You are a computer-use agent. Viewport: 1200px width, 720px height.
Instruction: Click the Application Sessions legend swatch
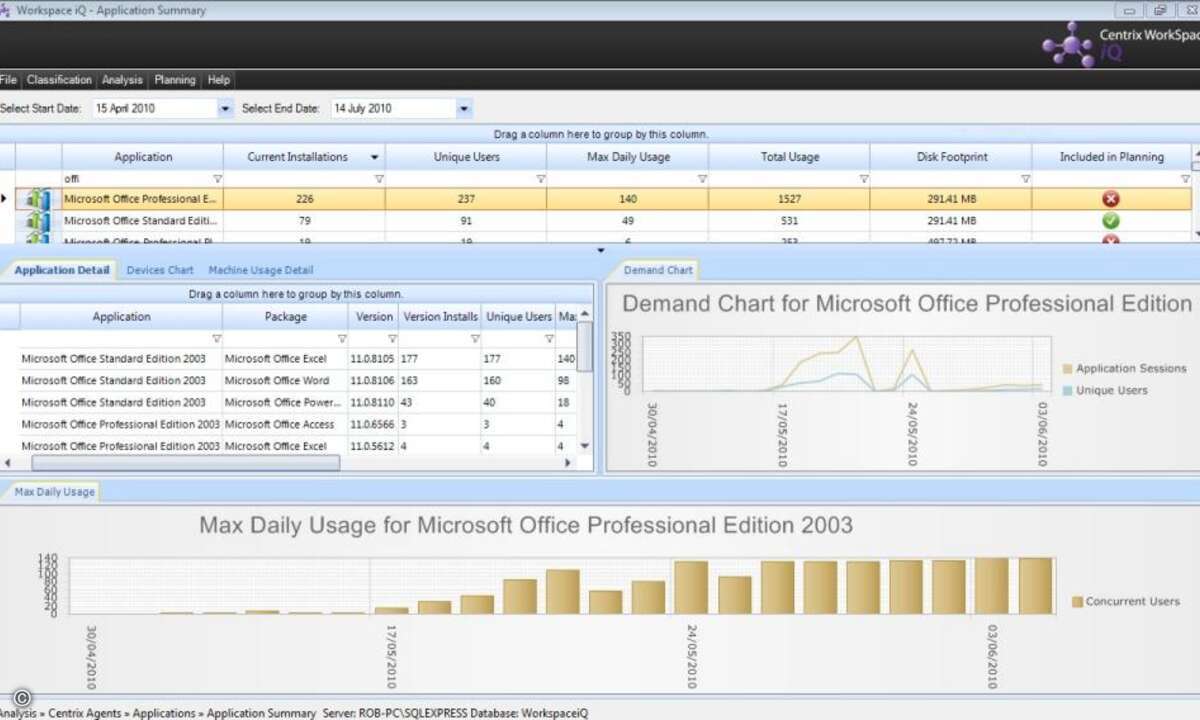1067,369
